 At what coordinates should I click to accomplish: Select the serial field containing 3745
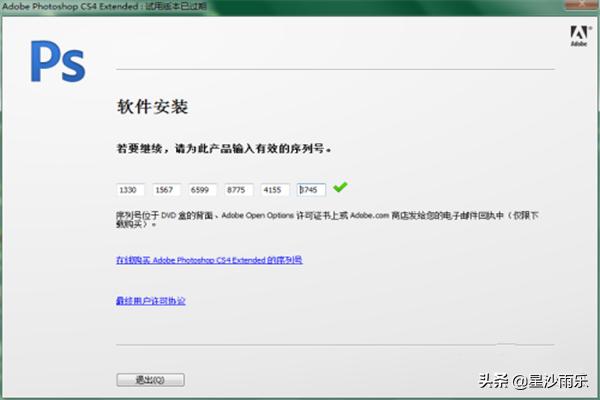coord(311,190)
